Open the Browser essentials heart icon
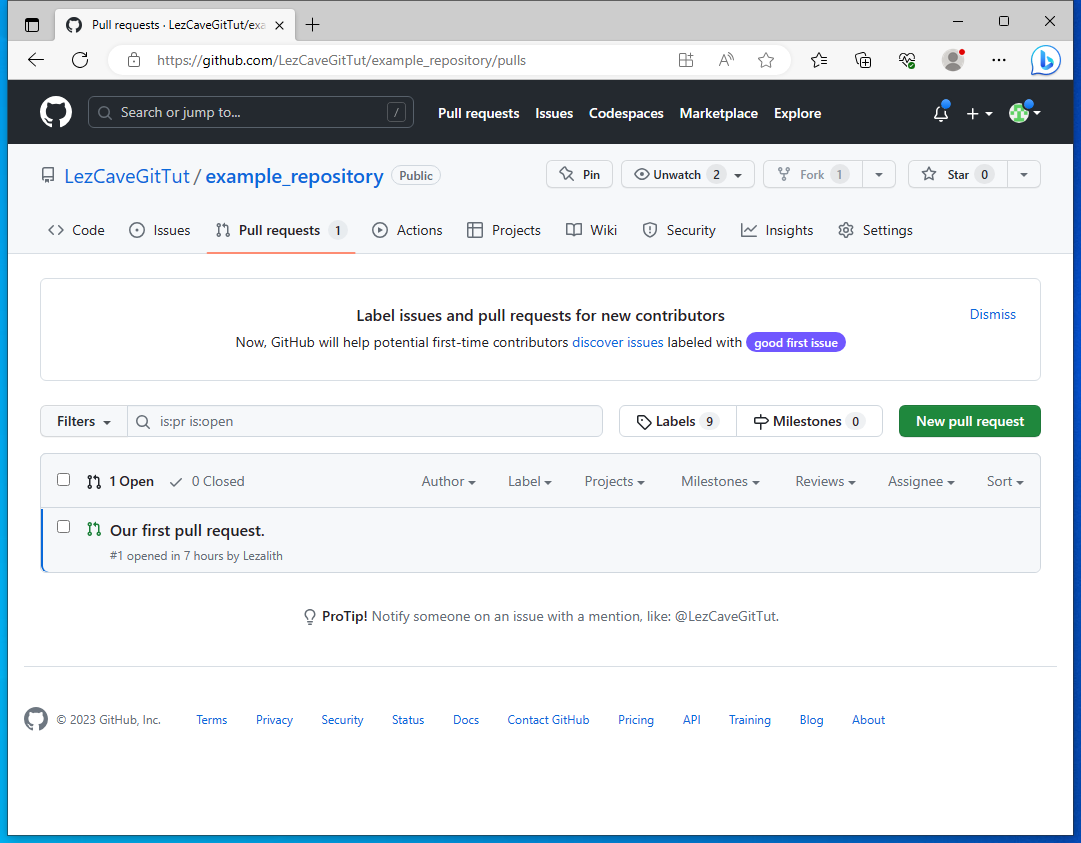 pos(907,60)
